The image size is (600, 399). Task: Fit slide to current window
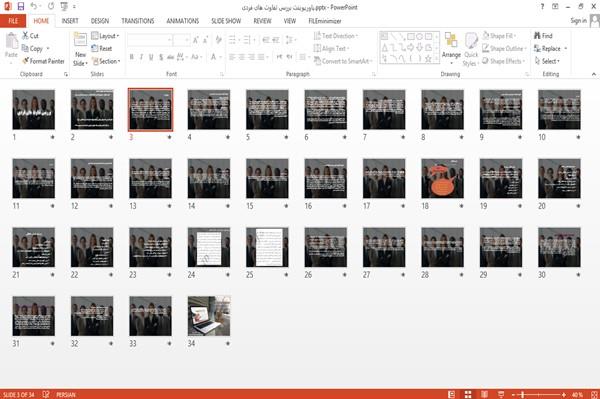594,394
